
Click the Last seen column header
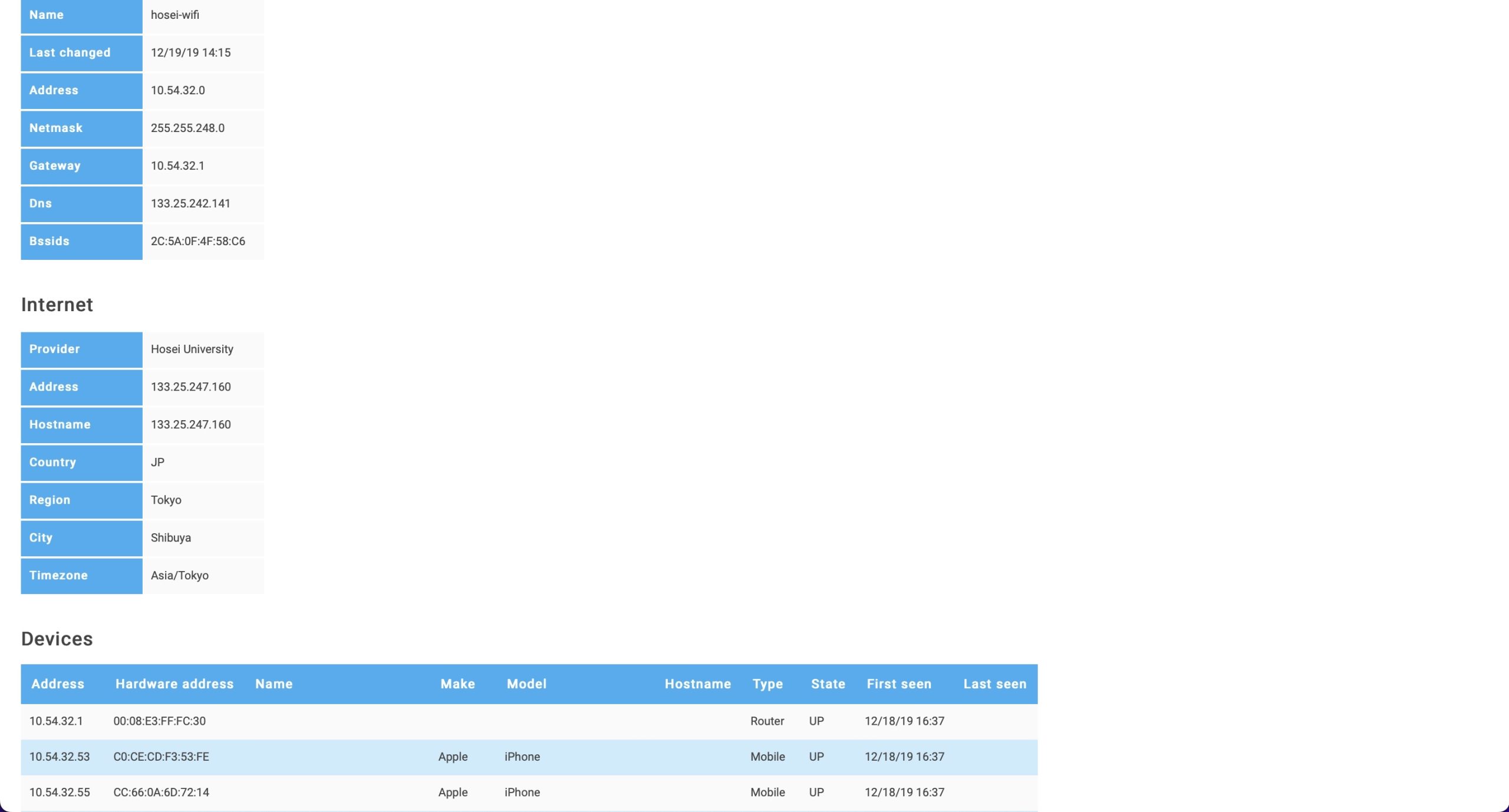tap(995, 684)
